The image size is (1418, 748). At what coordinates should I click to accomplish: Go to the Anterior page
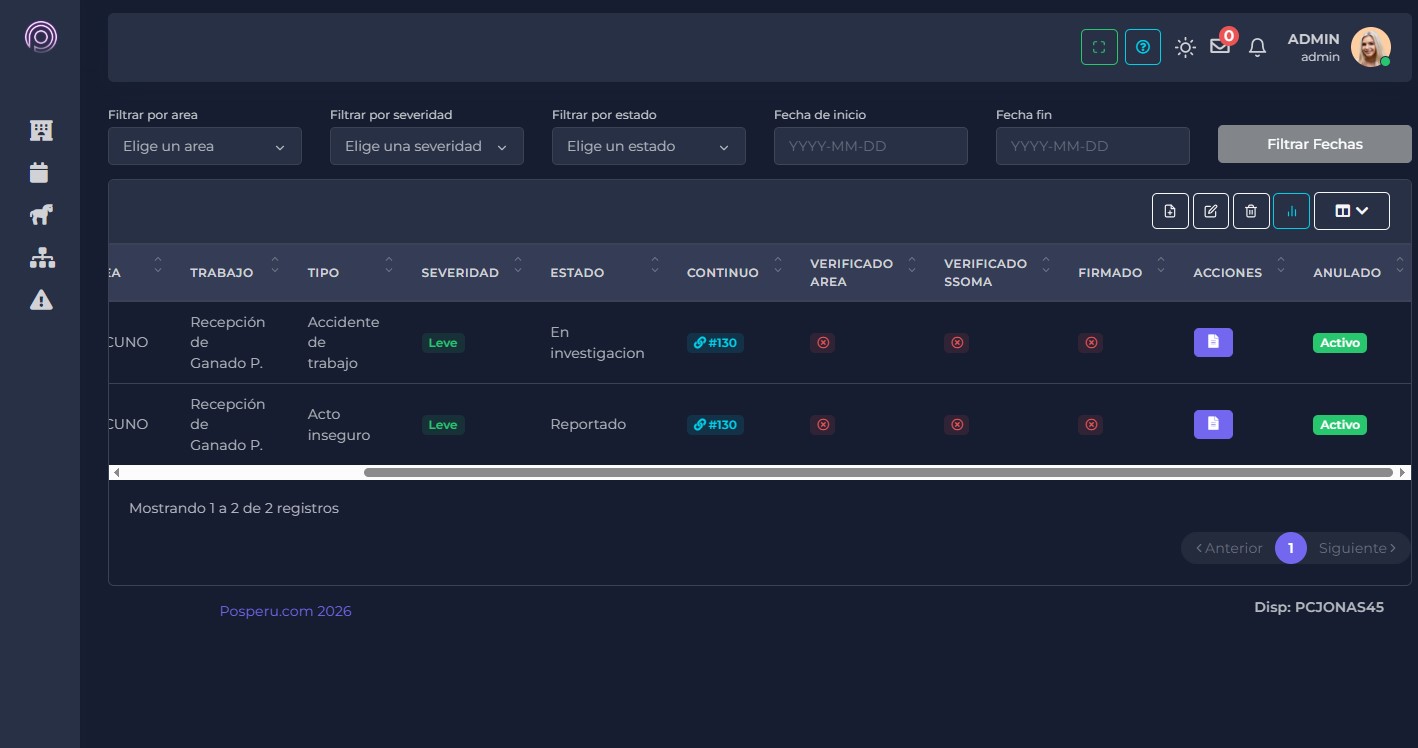click(1229, 548)
